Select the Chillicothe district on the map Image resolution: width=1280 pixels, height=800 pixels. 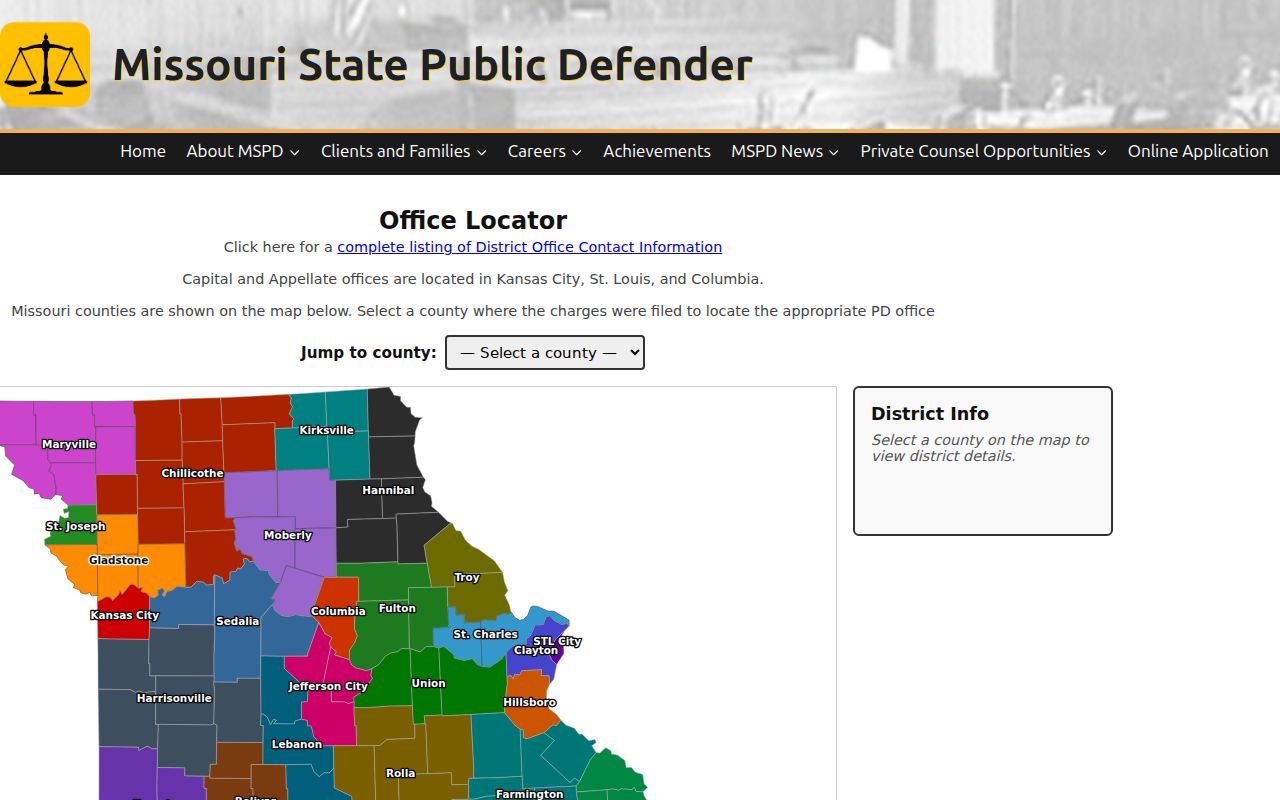pyautogui.click(x=192, y=473)
